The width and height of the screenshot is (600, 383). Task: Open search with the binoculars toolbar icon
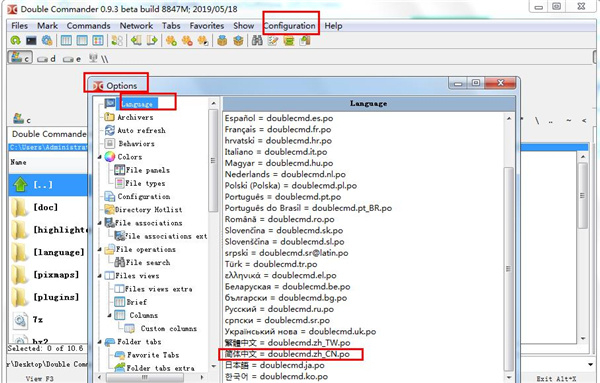click(257, 40)
